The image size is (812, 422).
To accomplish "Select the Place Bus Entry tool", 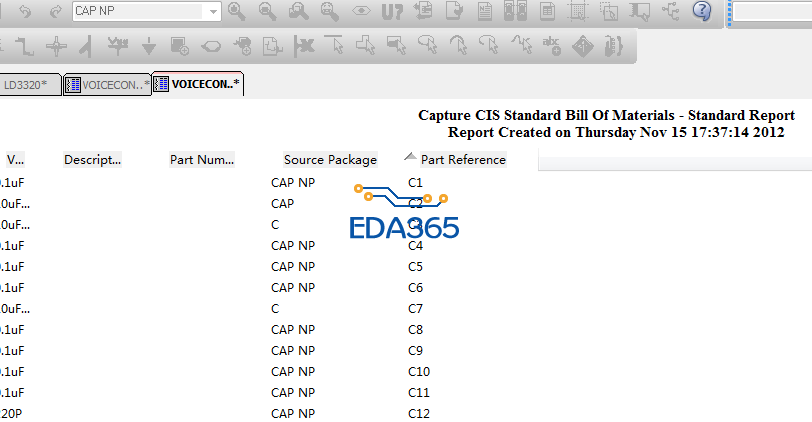I will (86, 47).
